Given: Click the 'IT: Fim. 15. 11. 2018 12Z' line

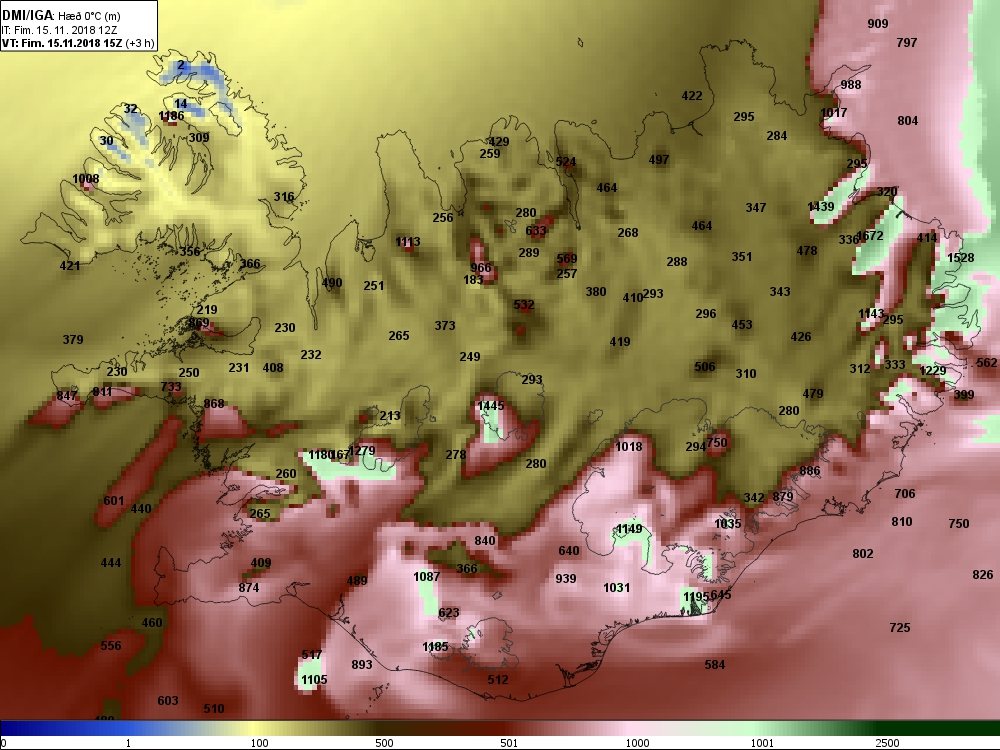Looking at the screenshot, I should coord(59,30).
